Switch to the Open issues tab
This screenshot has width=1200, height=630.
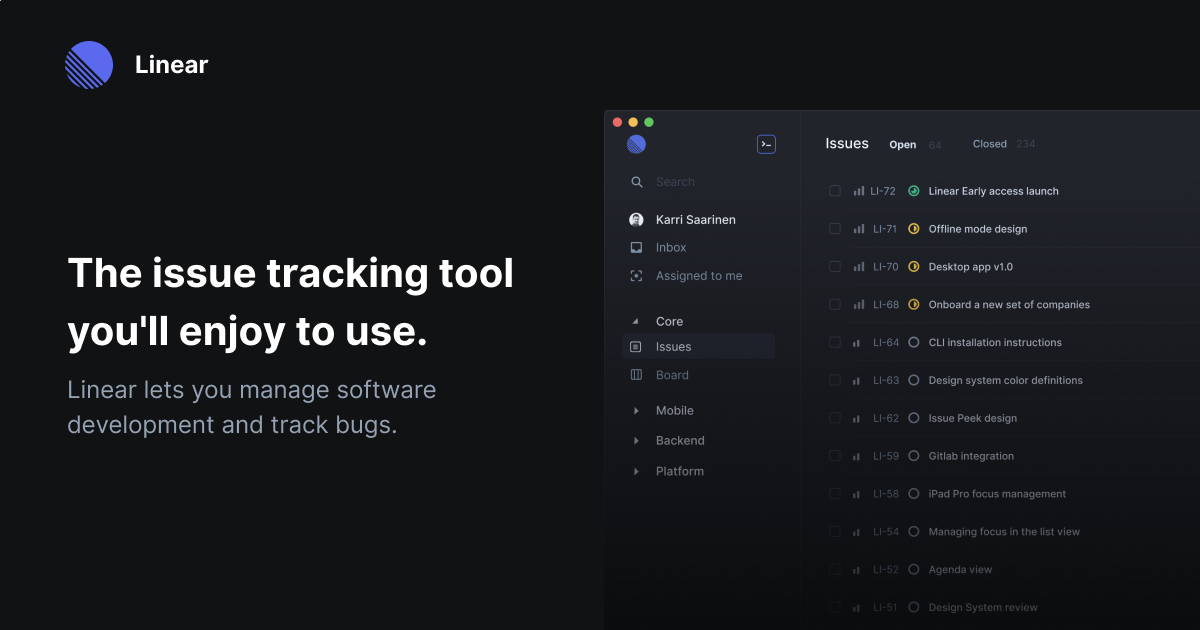point(903,145)
